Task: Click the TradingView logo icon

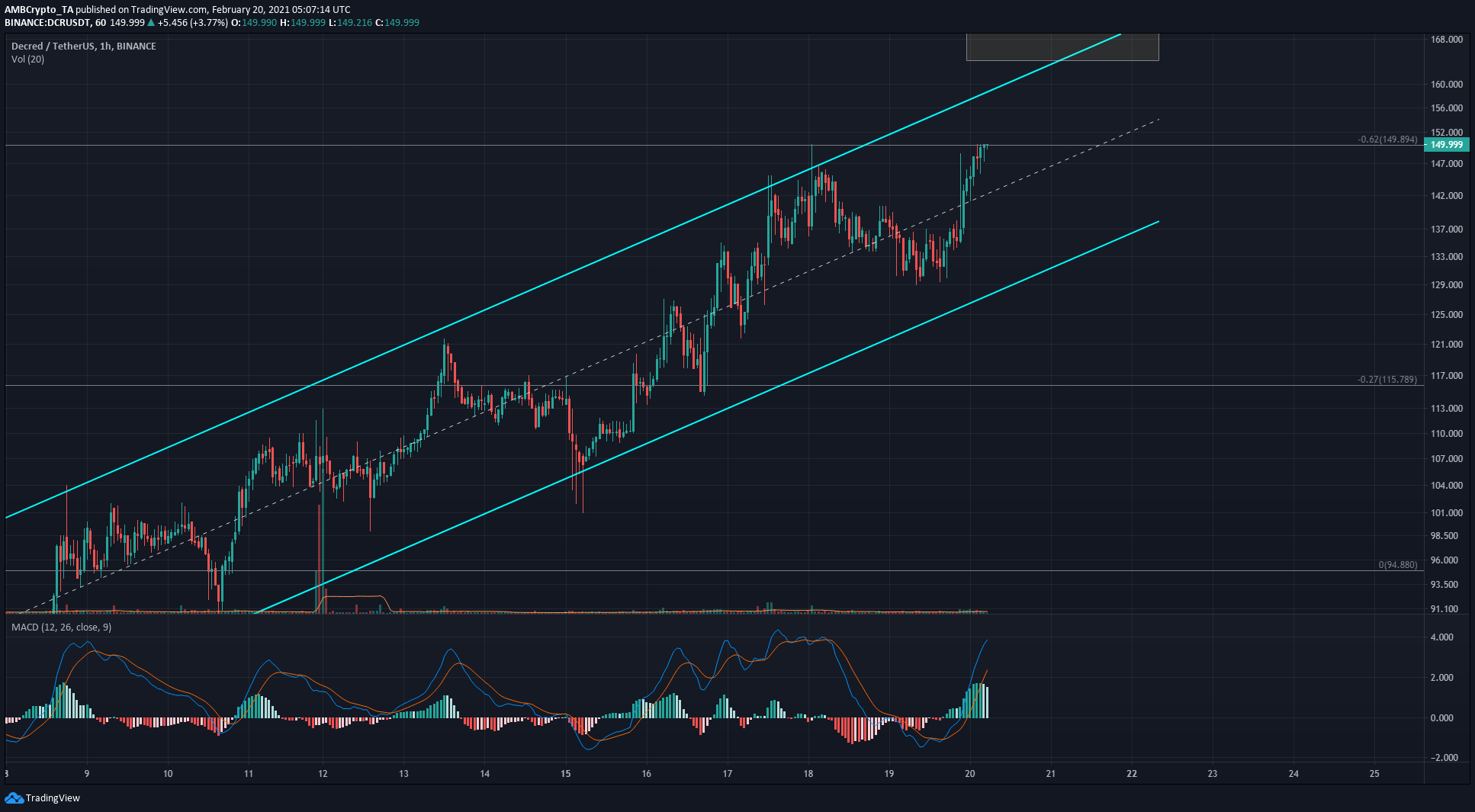Action: point(14,798)
